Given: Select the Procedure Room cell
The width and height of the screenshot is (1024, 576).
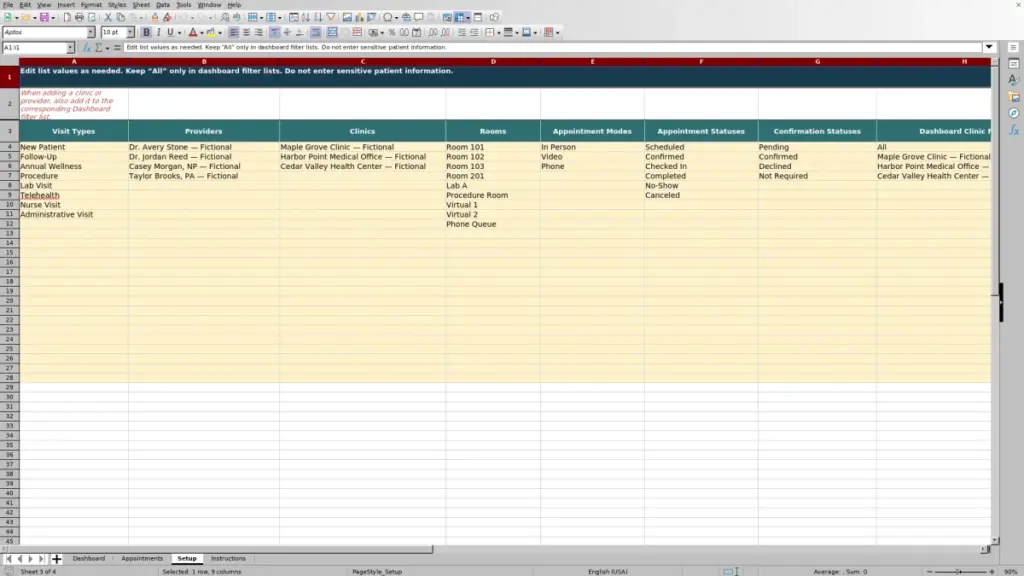Looking at the screenshot, I should (x=493, y=195).
